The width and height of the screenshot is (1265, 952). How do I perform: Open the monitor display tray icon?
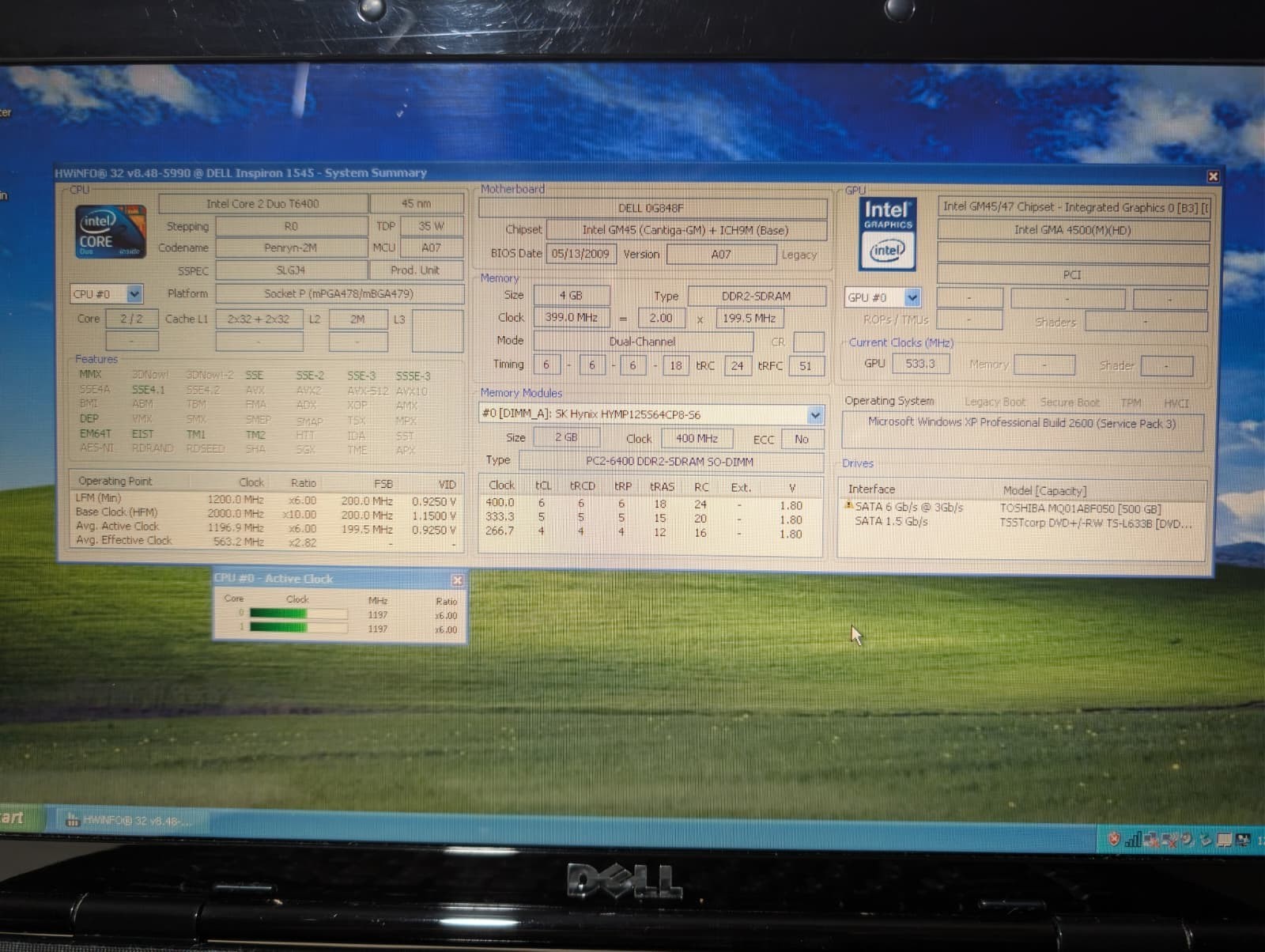(x=1224, y=840)
